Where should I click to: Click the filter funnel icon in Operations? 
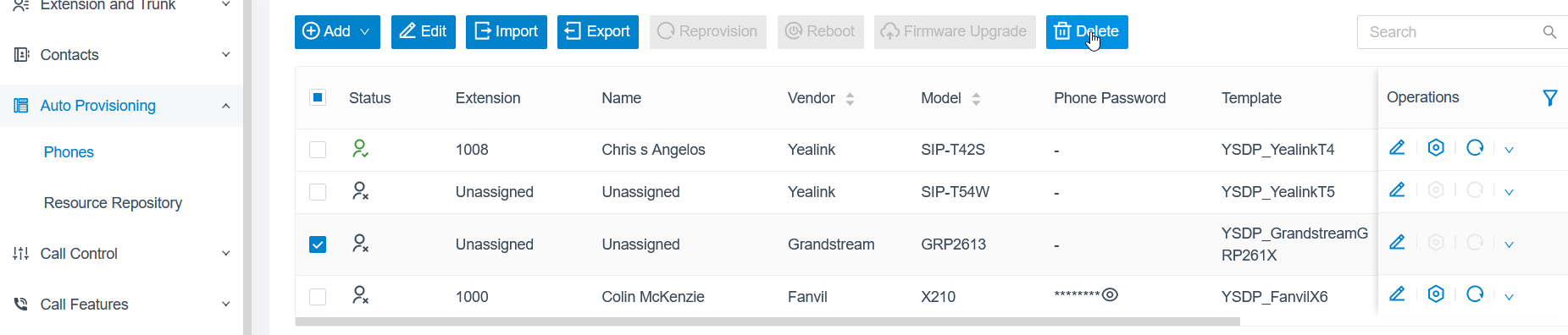tap(1549, 98)
